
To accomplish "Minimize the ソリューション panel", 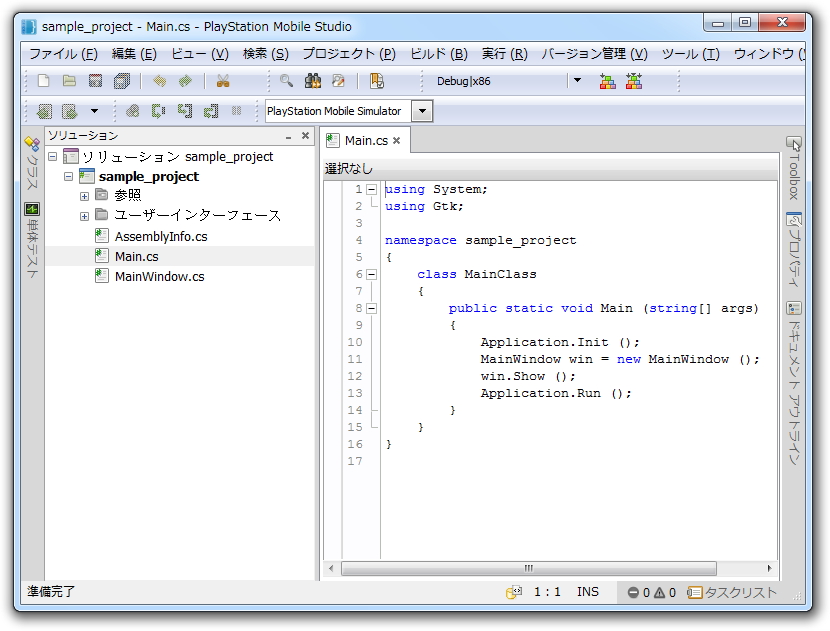I will [288, 137].
